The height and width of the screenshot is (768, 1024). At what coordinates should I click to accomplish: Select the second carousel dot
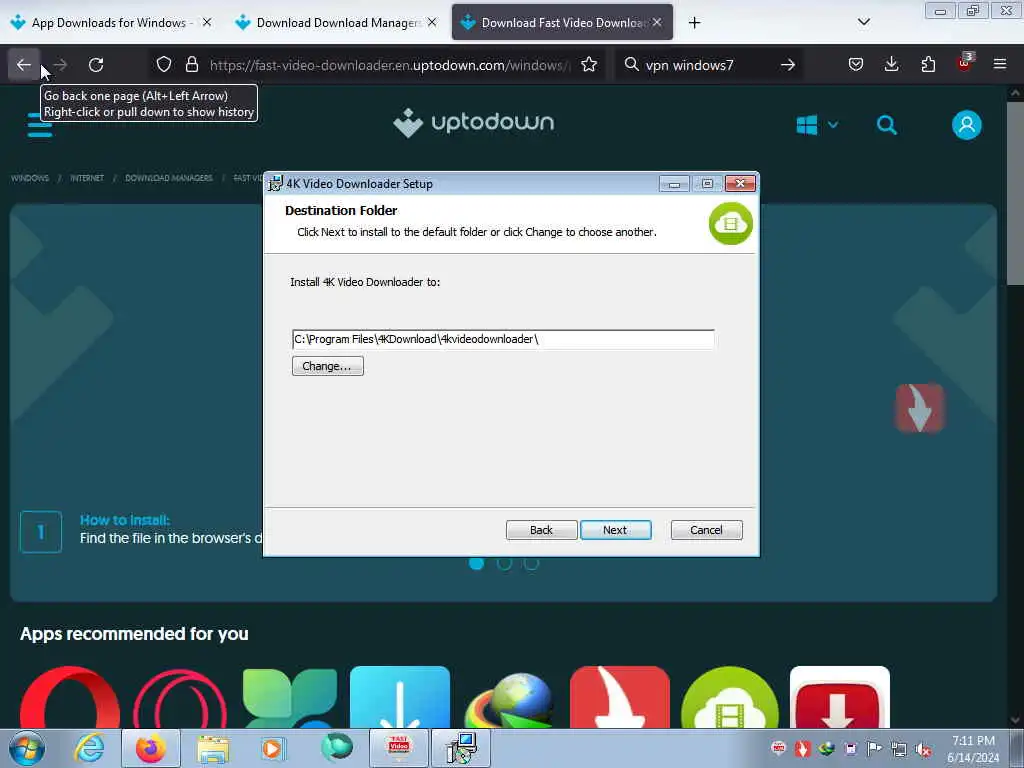tap(504, 563)
